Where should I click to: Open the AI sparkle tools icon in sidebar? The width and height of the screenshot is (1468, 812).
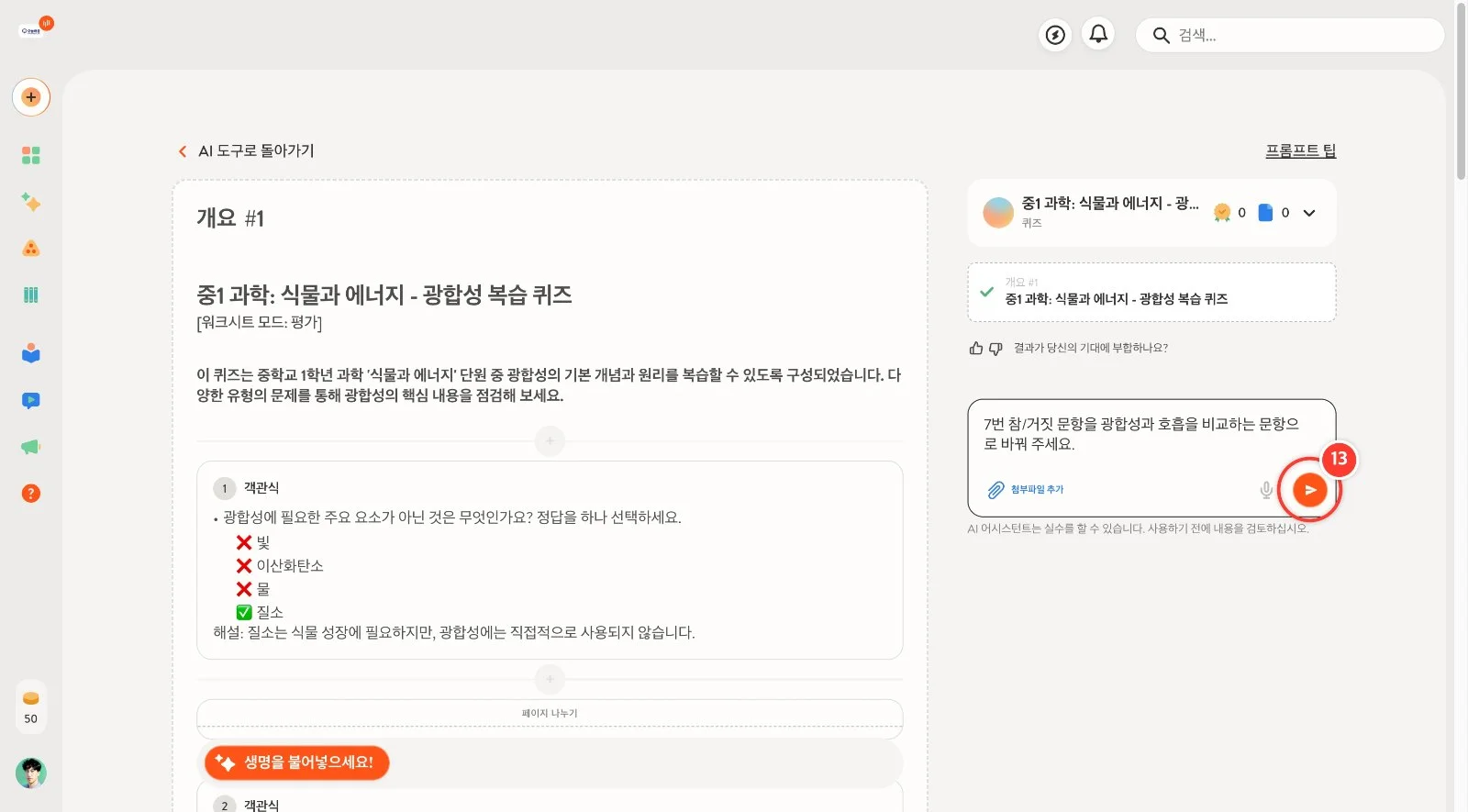click(x=31, y=202)
